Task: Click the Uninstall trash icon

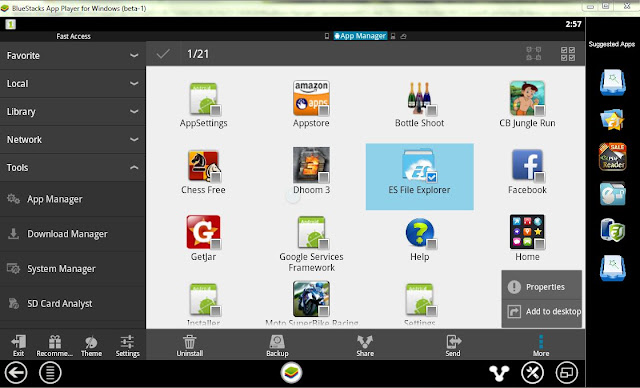Action: coord(190,341)
